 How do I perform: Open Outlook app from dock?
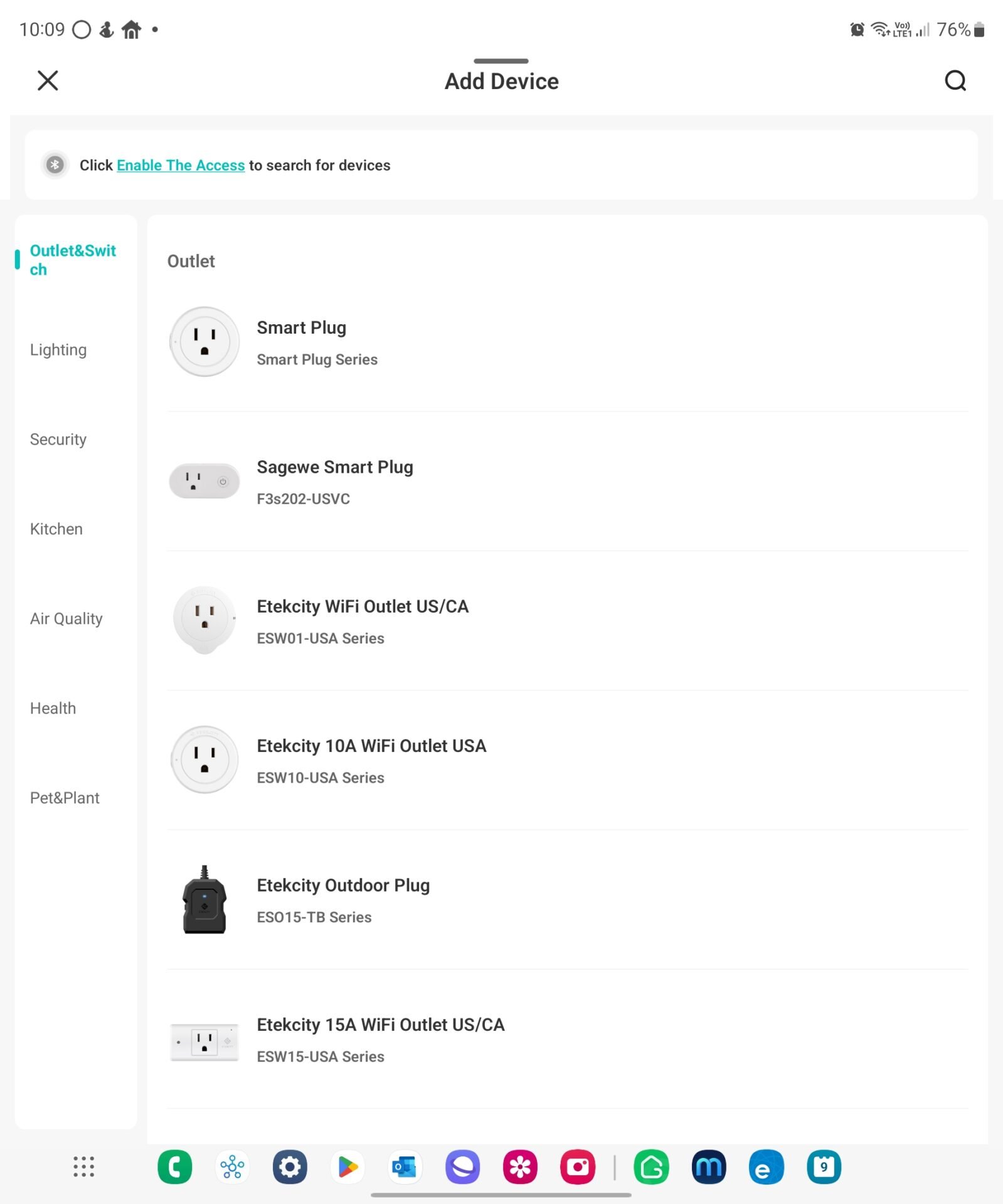click(405, 1167)
